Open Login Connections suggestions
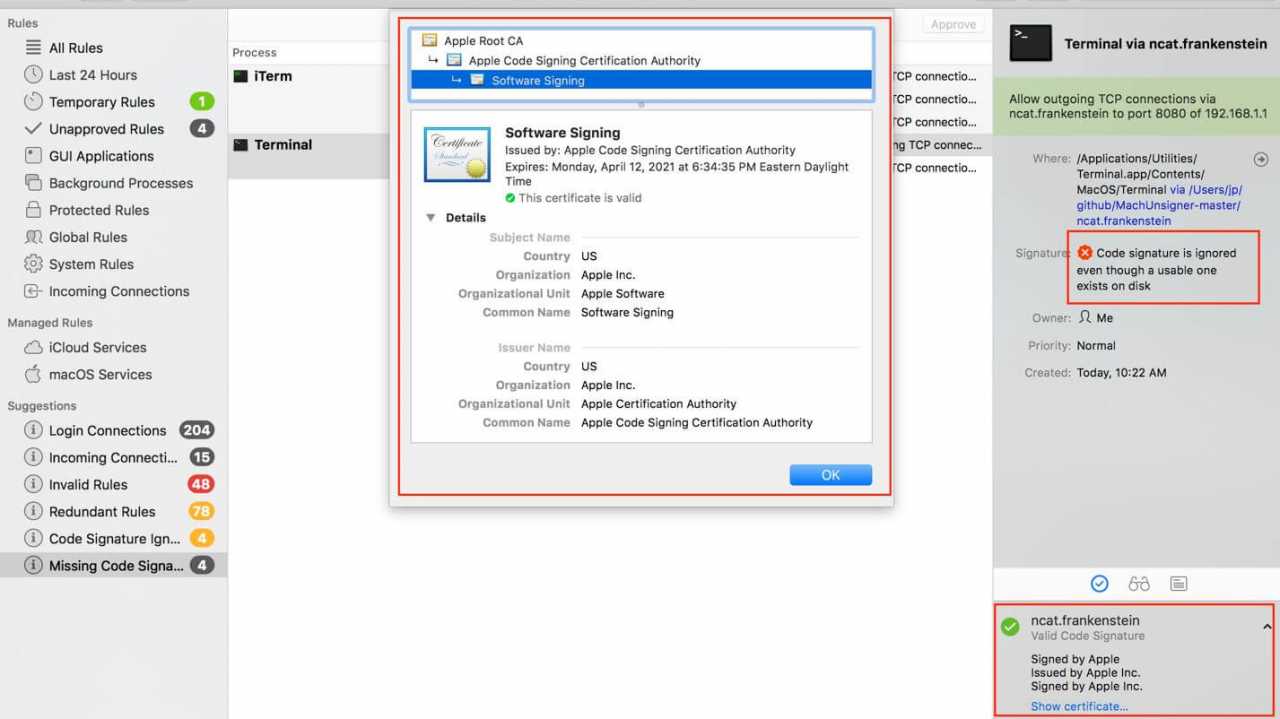This screenshot has height=719, width=1280. click(x=107, y=430)
